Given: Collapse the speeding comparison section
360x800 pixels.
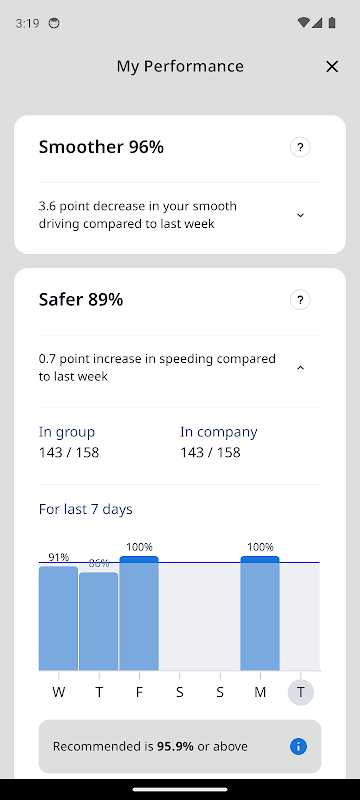Looking at the screenshot, I should click(300, 367).
